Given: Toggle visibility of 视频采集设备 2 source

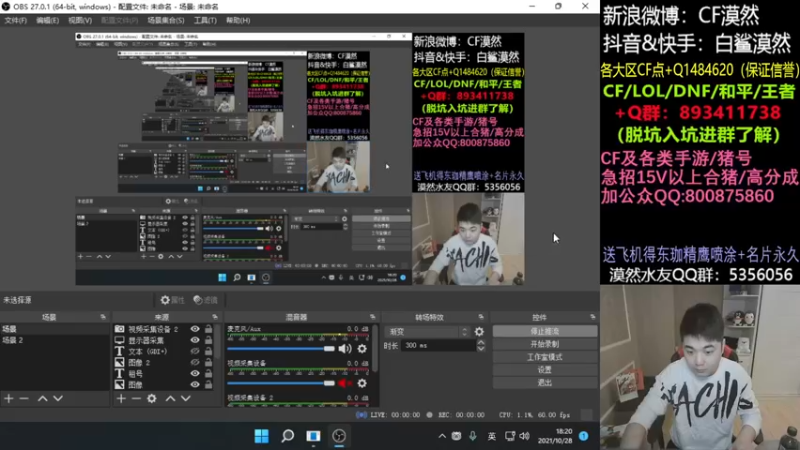Looking at the screenshot, I should (x=195, y=329).
